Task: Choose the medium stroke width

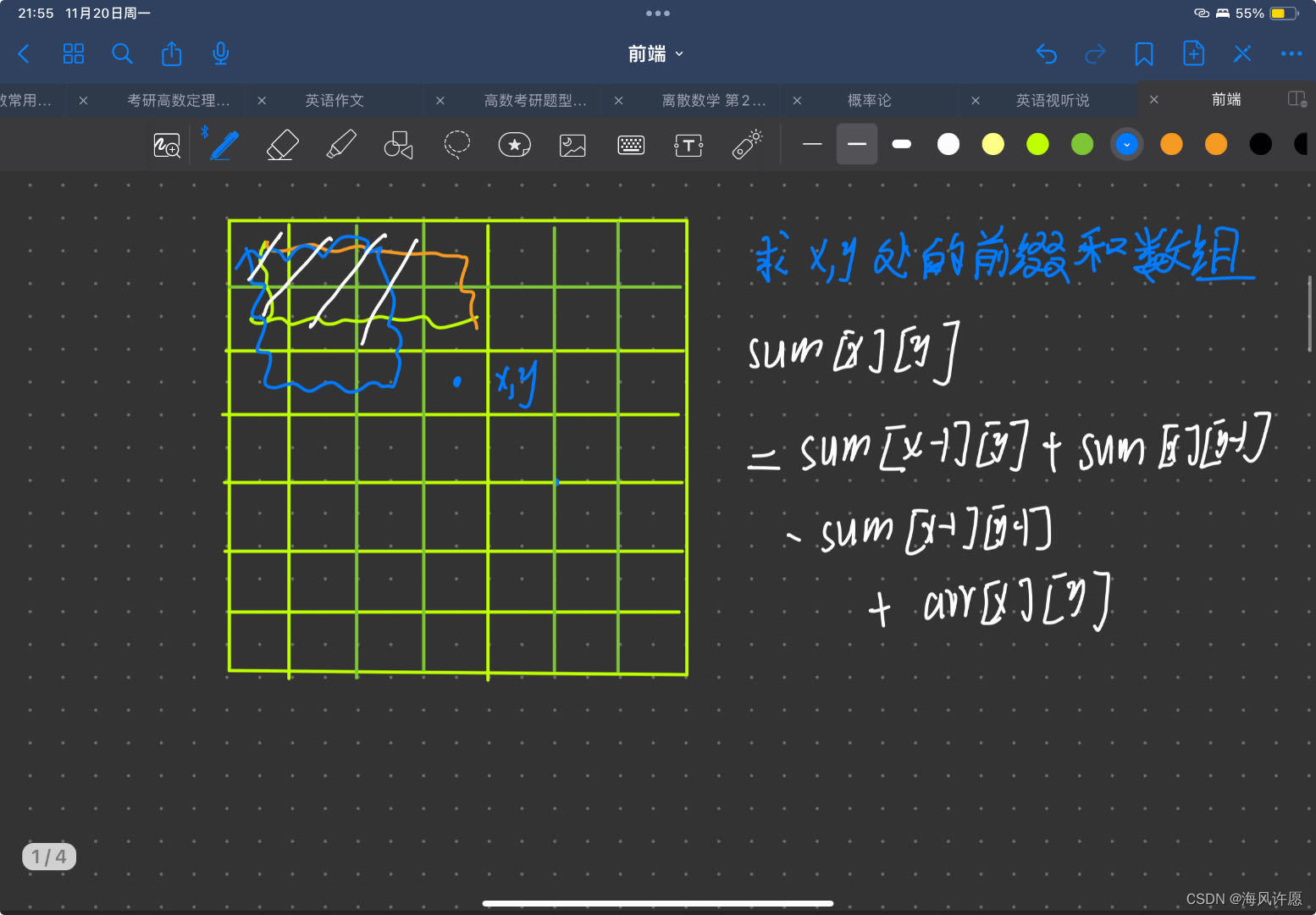Action: point(857,144)
